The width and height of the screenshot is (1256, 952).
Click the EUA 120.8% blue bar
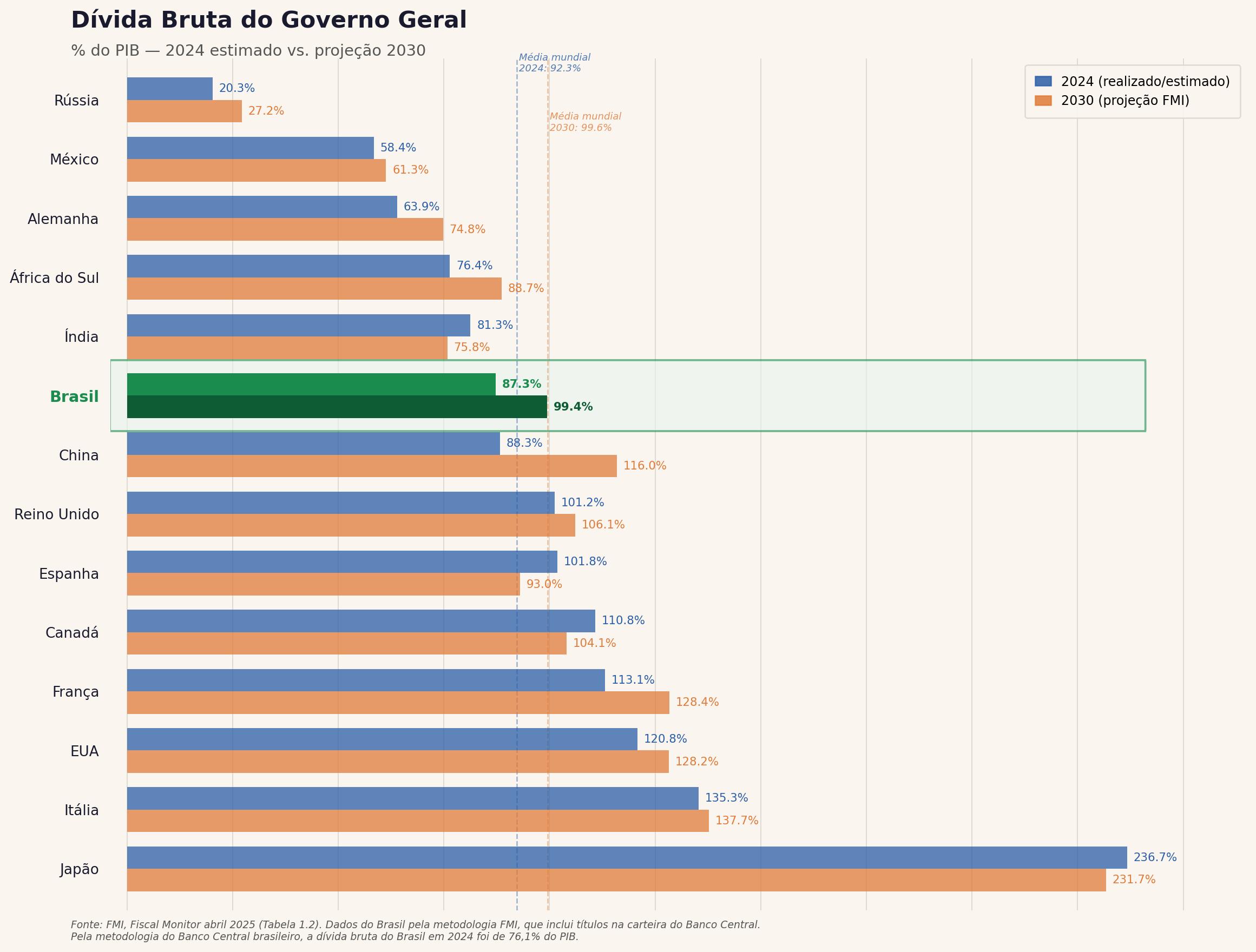(382, 739)
